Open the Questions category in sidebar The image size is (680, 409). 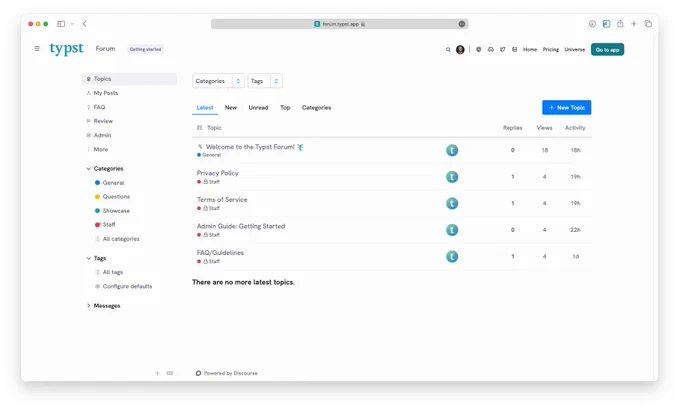pos(112,196)
